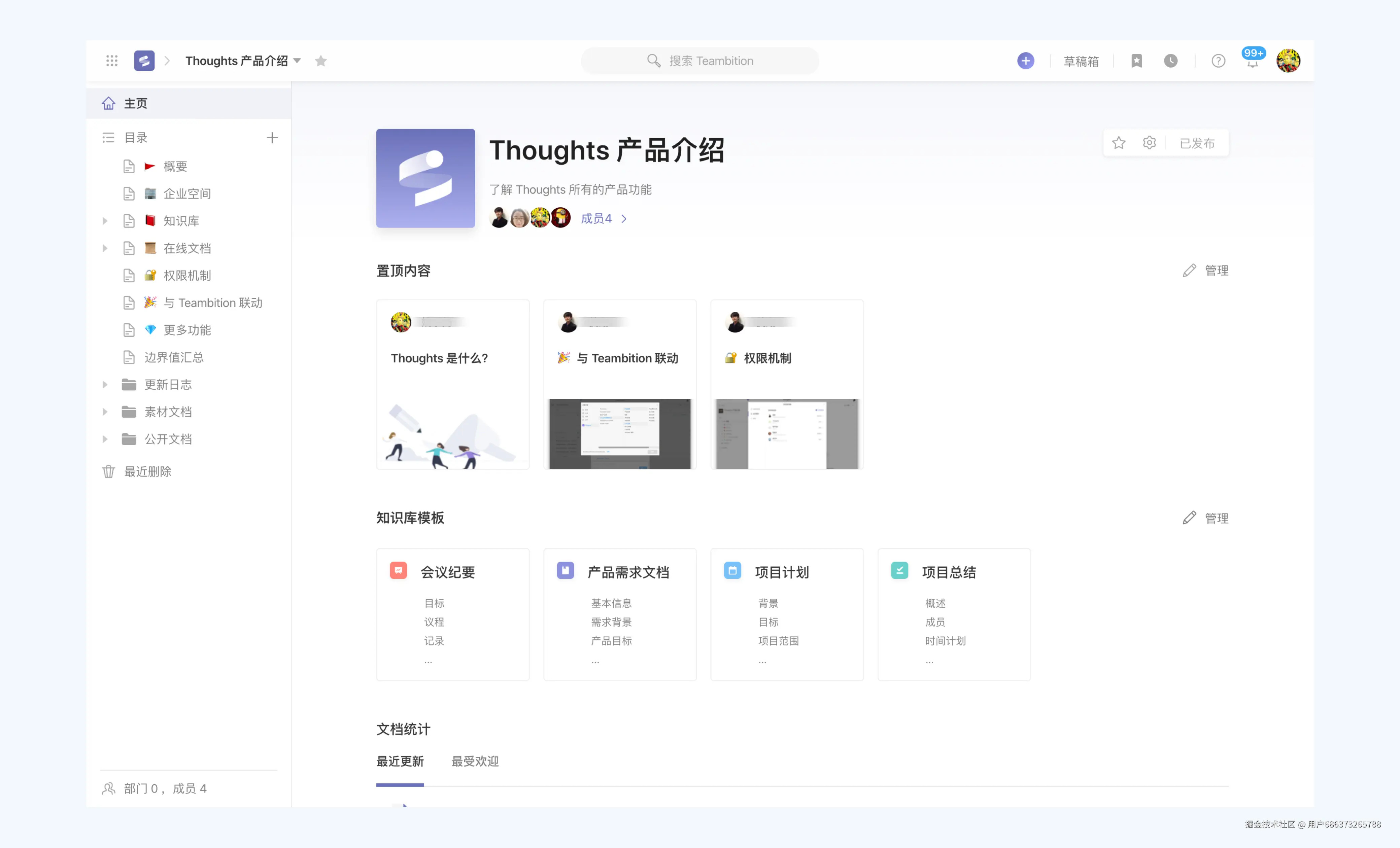1400x848 pixels.
Task: Switch to 最受欢迎 tab
Action: [475, 761]
